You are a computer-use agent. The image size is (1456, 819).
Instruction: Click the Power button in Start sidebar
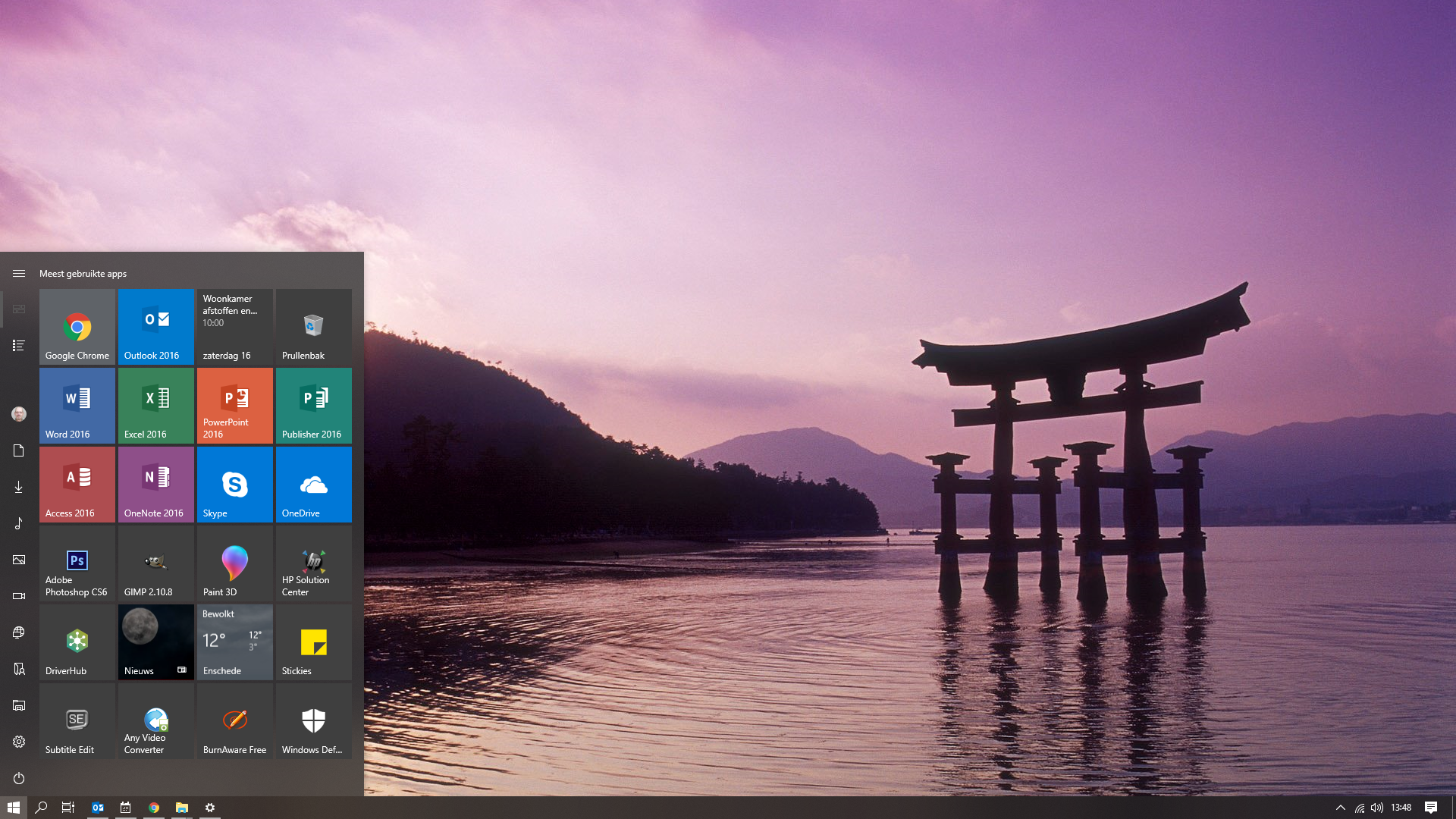[19, 778]
